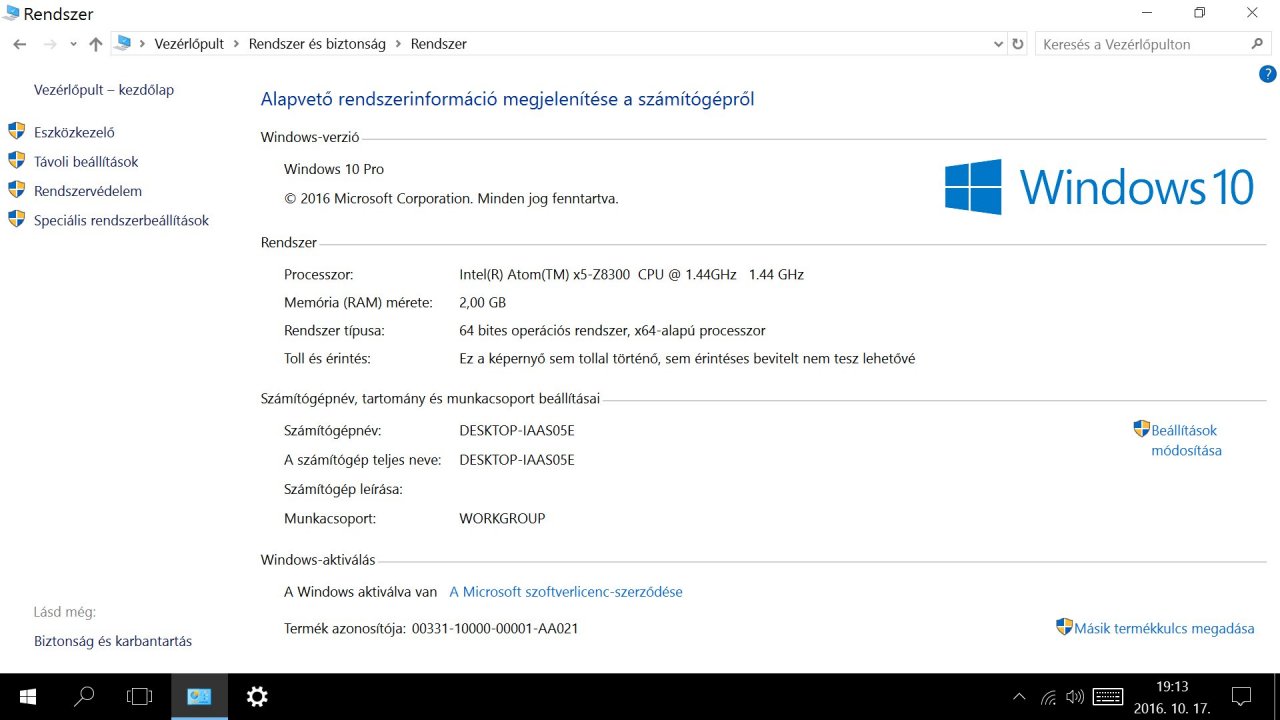Click shield icon beside Eszközkezelő
This screenshot has width=1280, height=720.
click(x=16, y=131)
